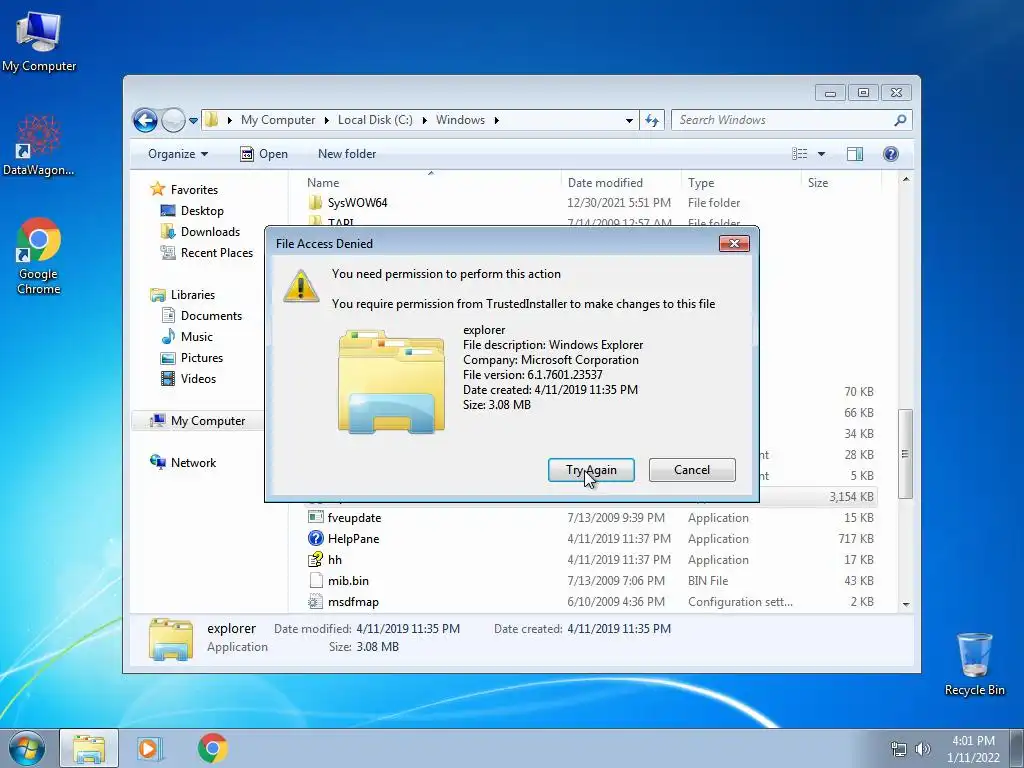1024x768 pixels.
Task: Click the hh file icon
Action: [315, 559]
